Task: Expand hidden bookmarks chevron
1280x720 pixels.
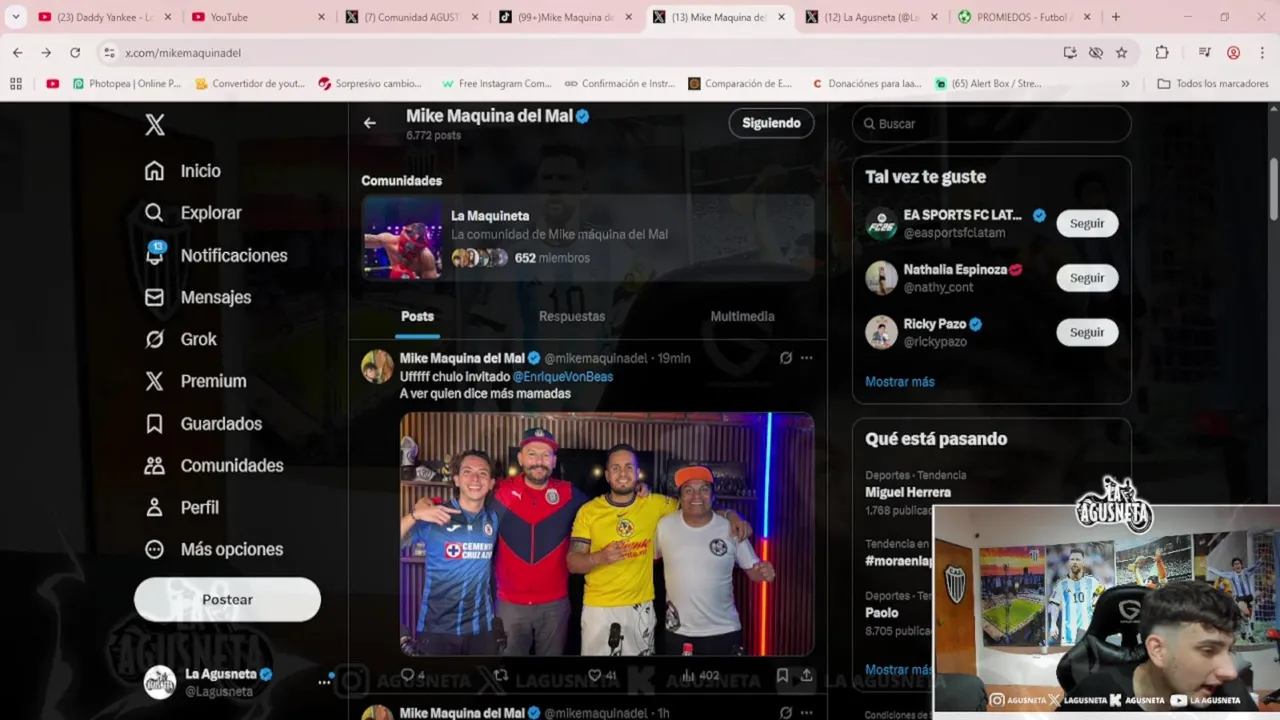Action: coord(1125,84)
